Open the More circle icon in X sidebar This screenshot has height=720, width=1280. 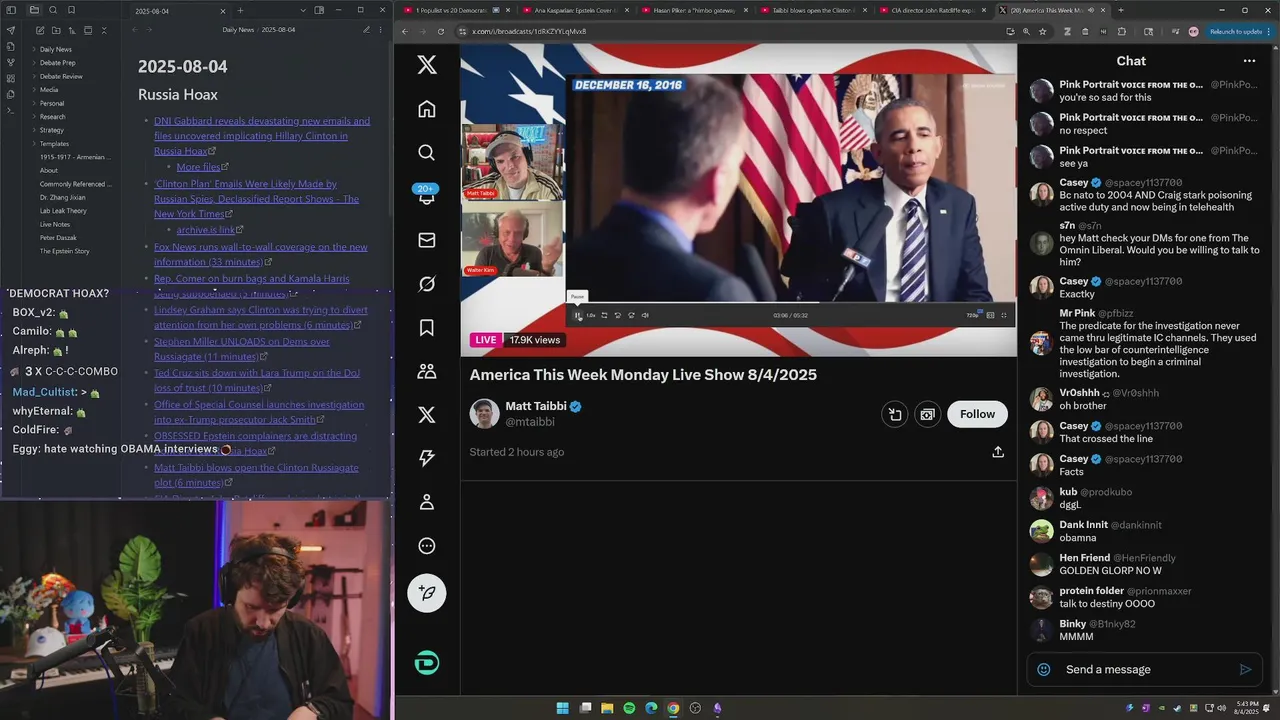[427, 546]
